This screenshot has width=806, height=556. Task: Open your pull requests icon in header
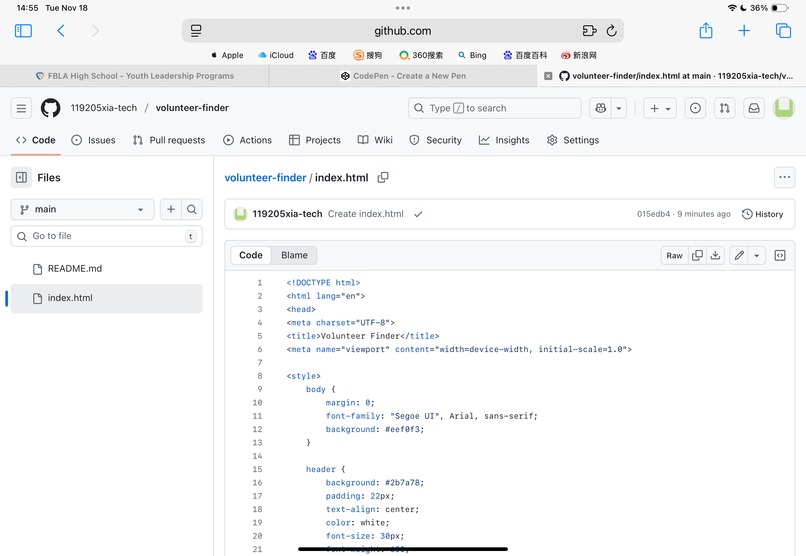[724, 108]
